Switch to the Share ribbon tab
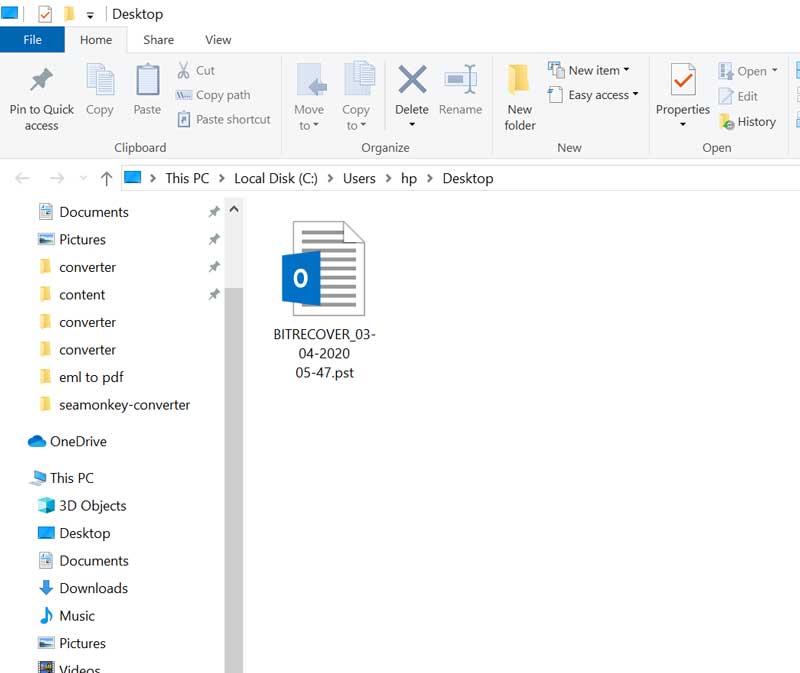Screen dimensions: 800x673 (158, 40)
